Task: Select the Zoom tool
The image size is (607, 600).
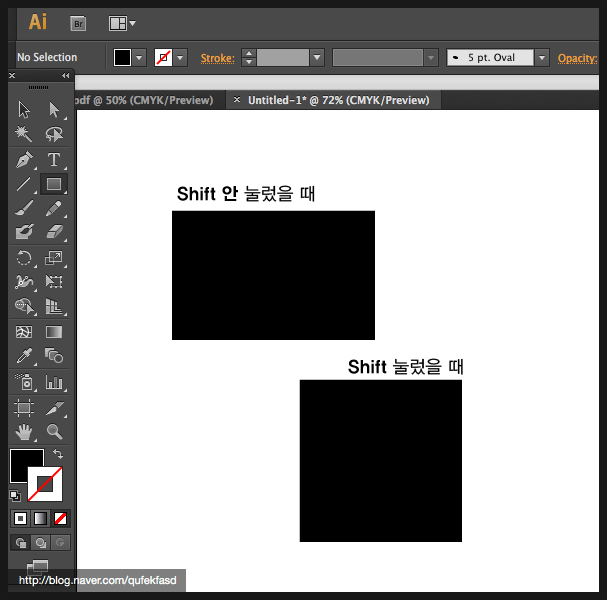Action: [54, 432]
